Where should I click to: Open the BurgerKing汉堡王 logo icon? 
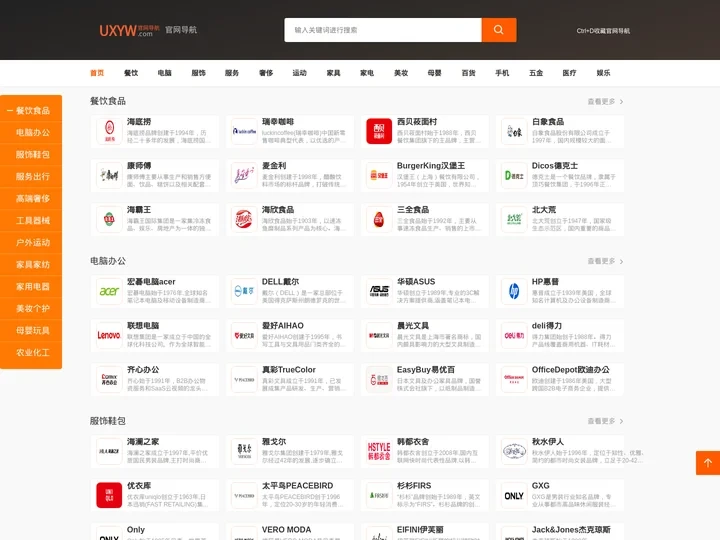pyautogui.click(x=379, y=175)
